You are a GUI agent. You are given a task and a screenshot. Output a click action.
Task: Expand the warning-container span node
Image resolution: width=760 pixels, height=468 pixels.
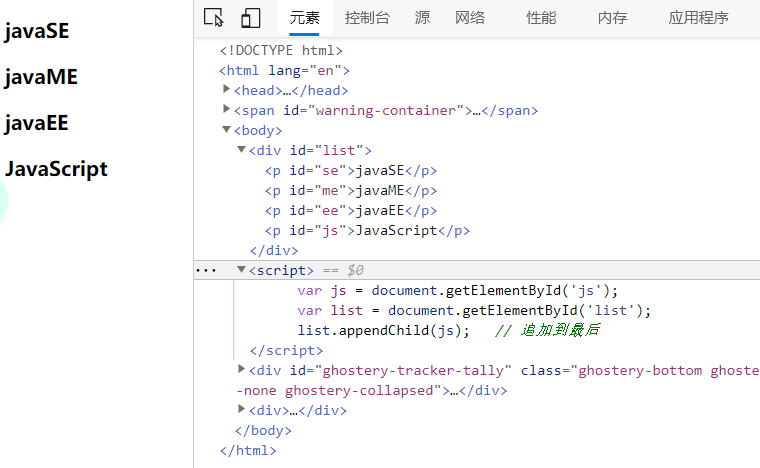point(227,110)
